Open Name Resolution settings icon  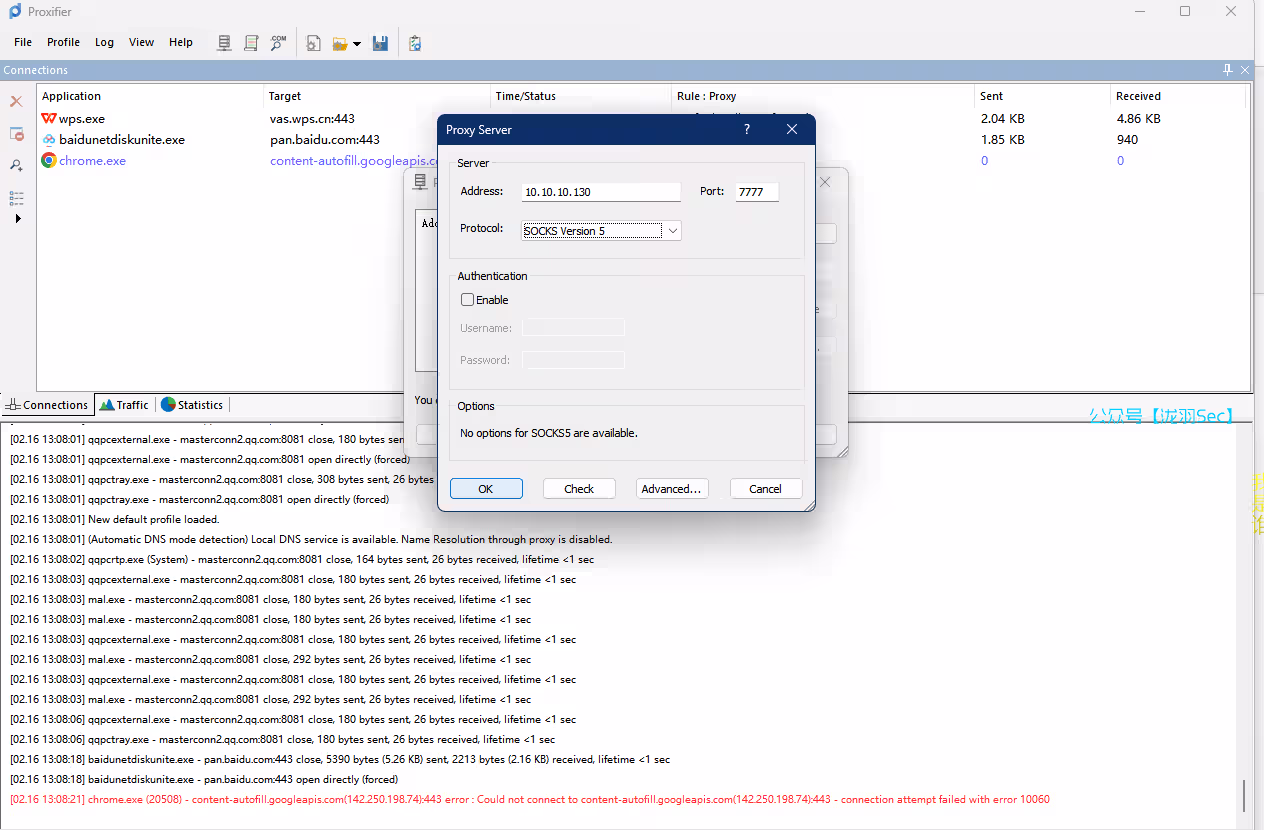point(279,43)
